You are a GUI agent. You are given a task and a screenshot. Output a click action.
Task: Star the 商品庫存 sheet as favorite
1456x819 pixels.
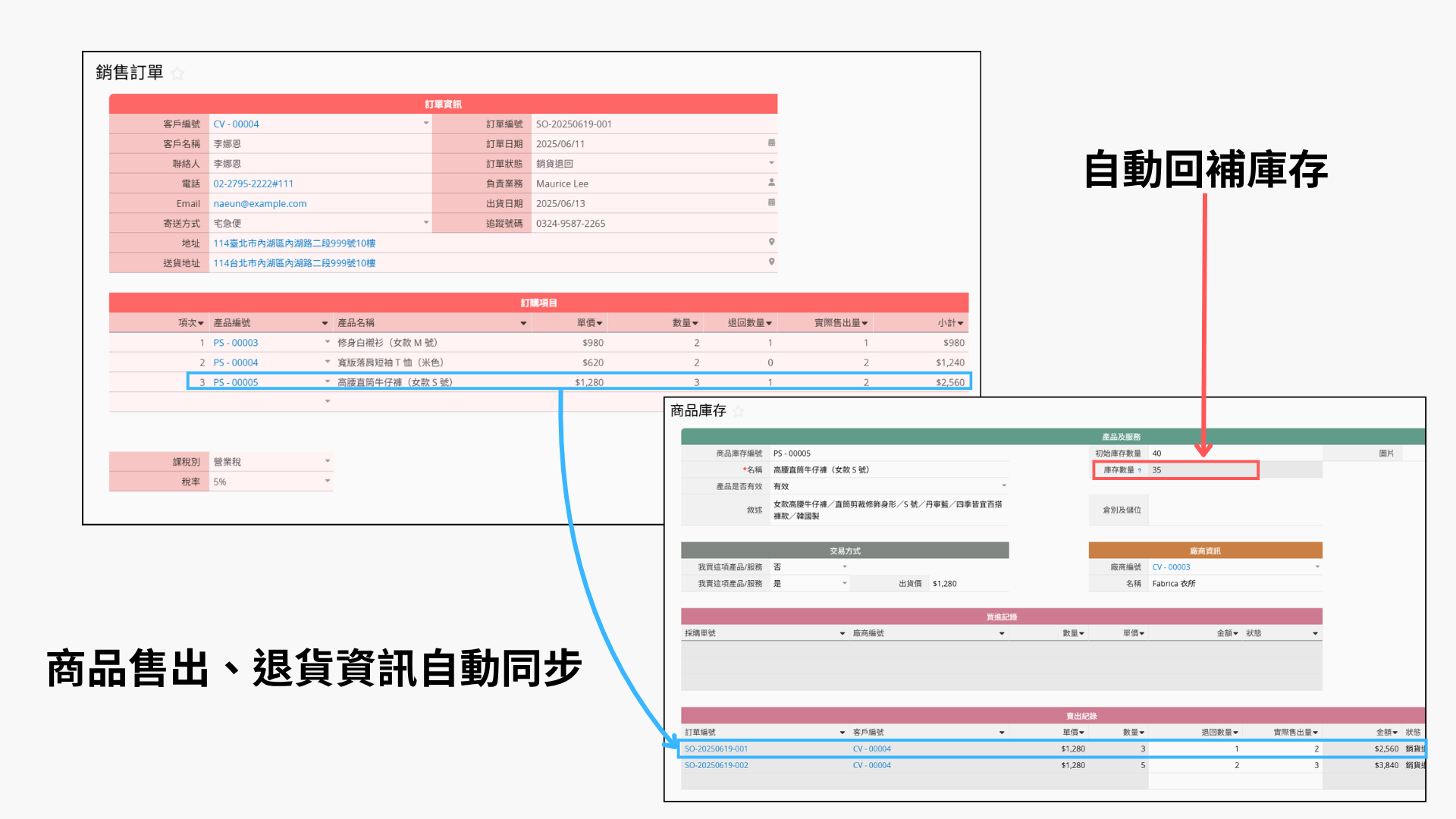738,411
